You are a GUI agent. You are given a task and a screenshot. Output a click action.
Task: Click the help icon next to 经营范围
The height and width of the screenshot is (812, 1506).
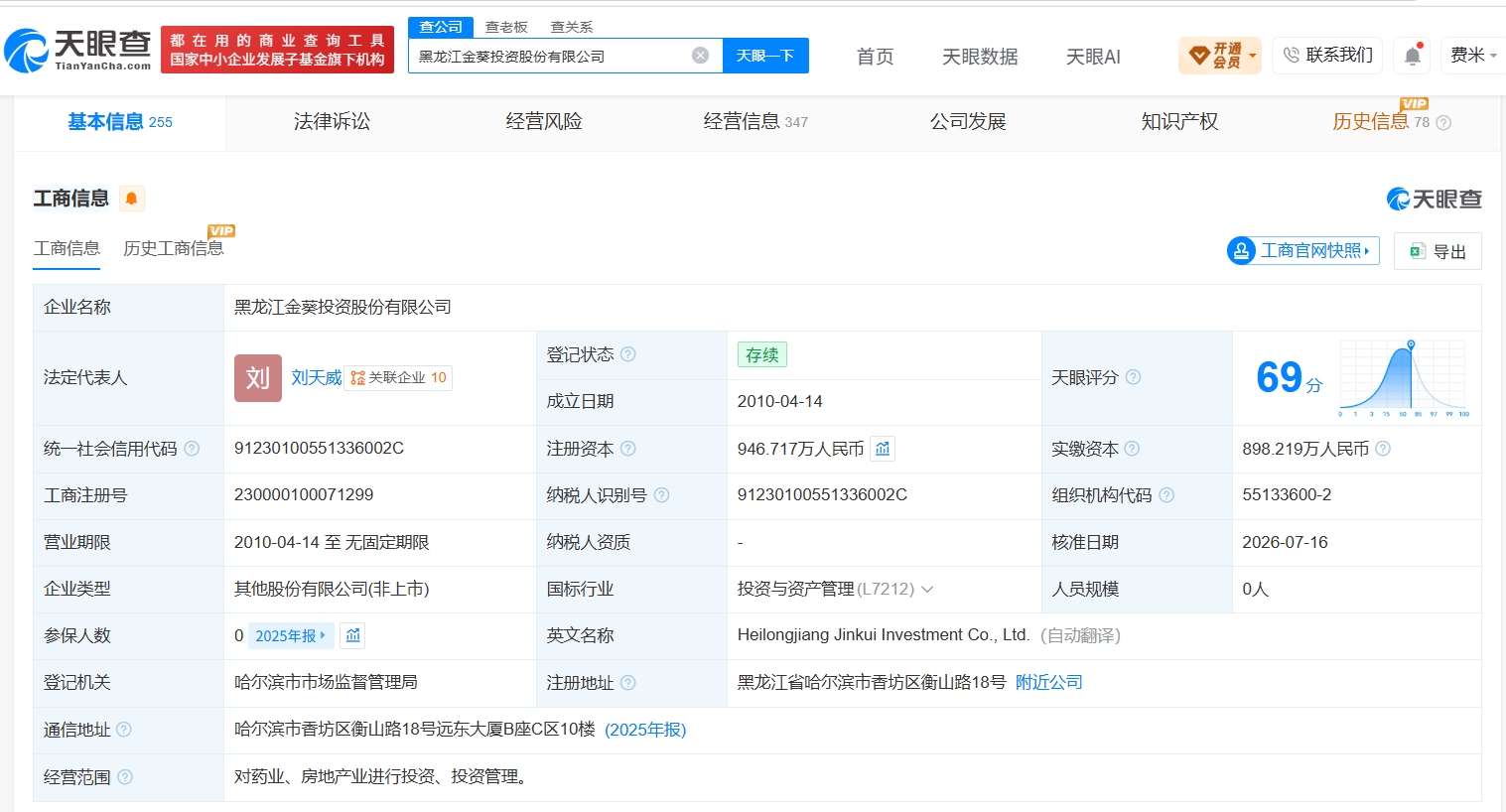click(x=125, y=777)
